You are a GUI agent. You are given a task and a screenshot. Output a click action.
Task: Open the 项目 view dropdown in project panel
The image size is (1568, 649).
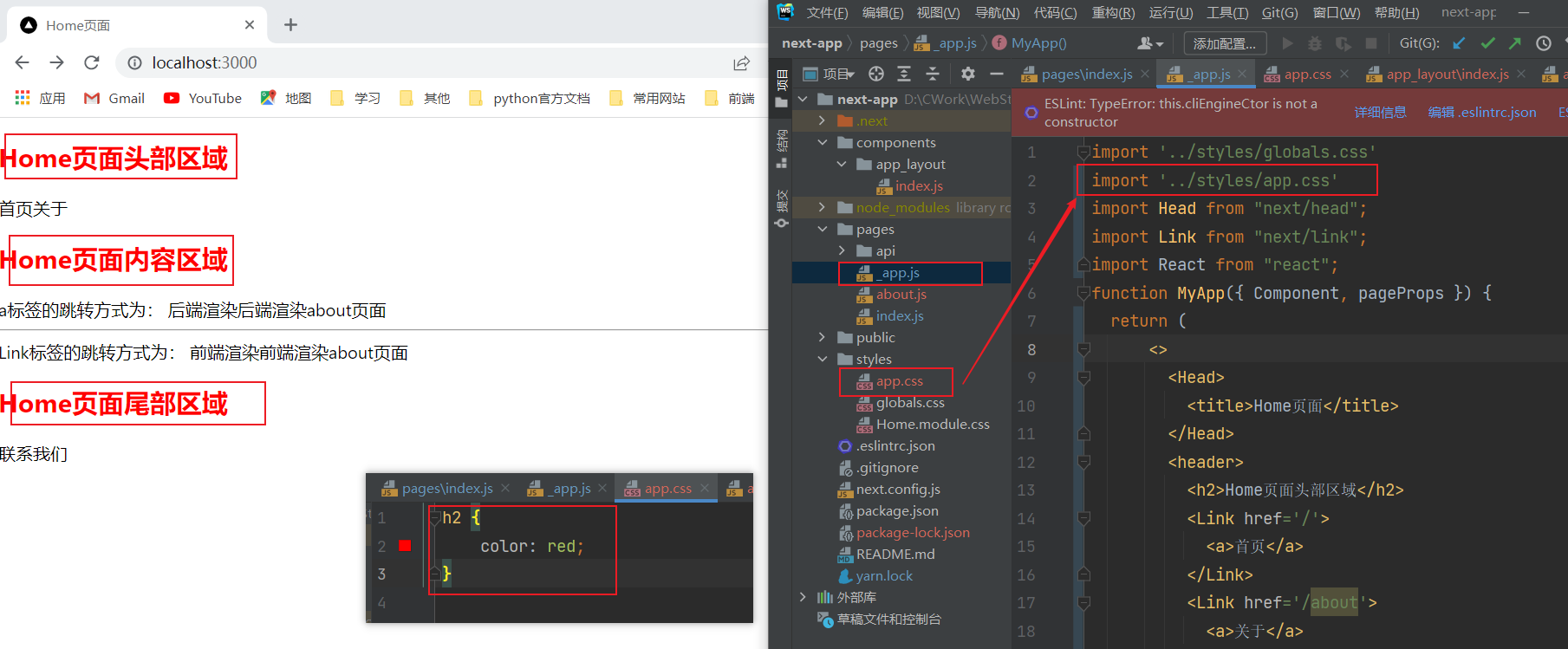click(x=830, y=74)
